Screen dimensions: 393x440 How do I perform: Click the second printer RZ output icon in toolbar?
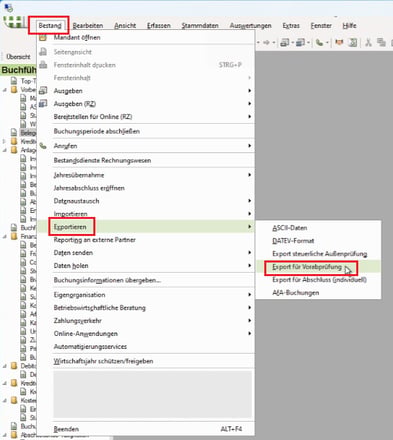[301, 43]
